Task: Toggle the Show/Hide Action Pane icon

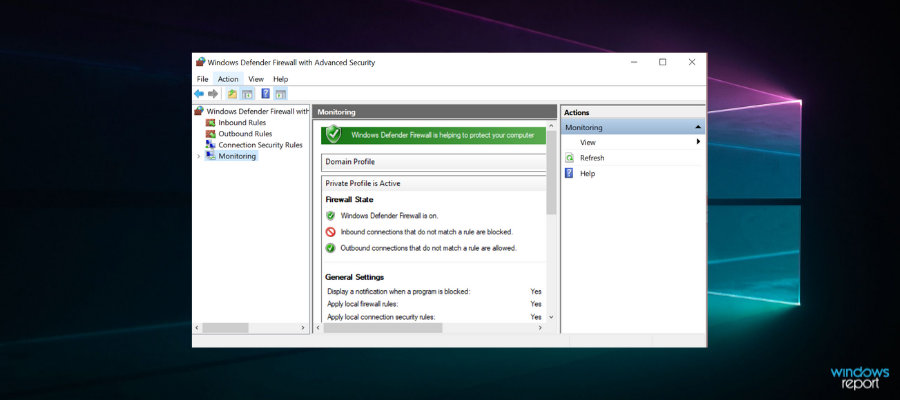Action: pyautogui.click(x=281, y=94)
